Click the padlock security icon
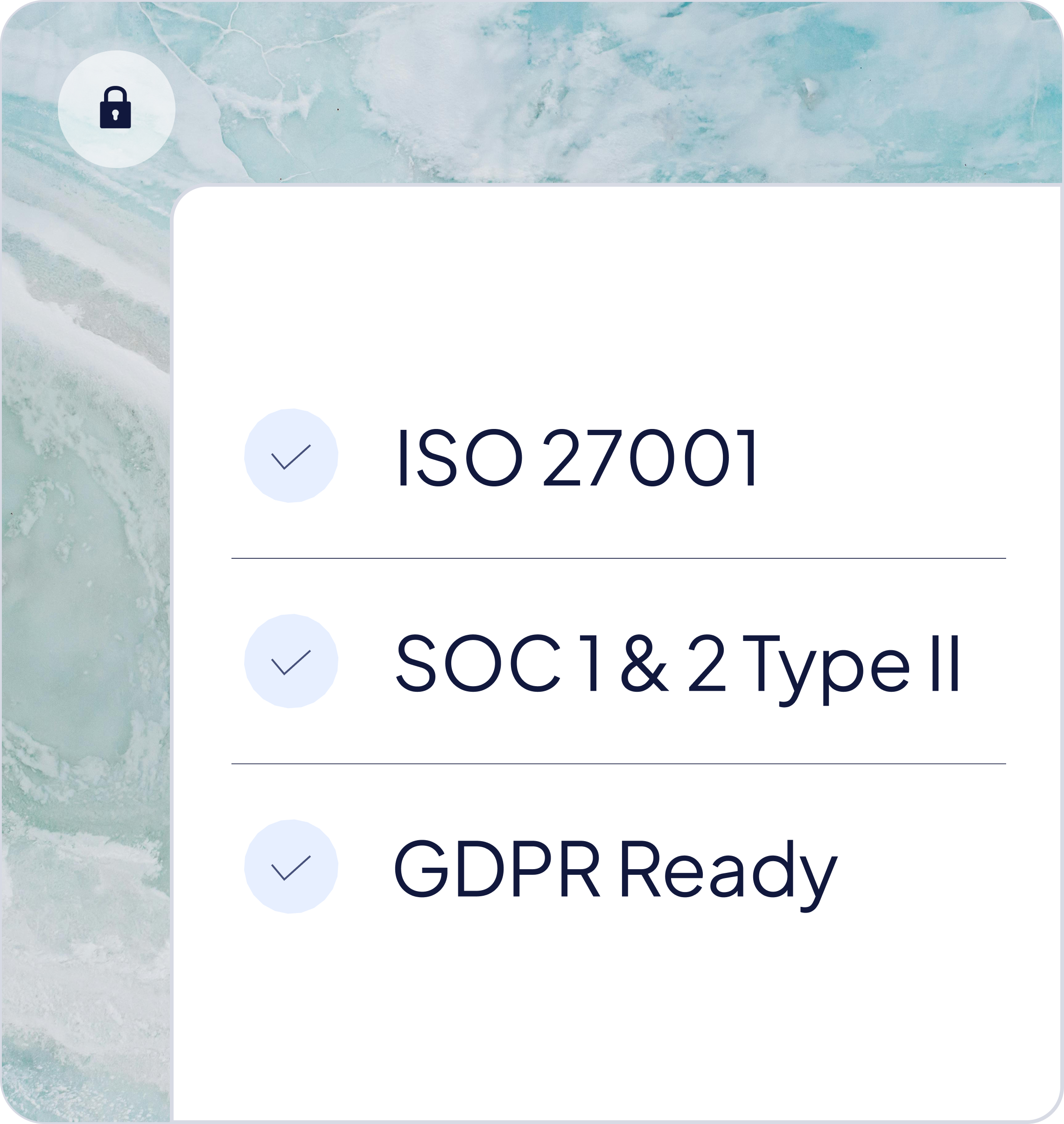 point(116,109)
